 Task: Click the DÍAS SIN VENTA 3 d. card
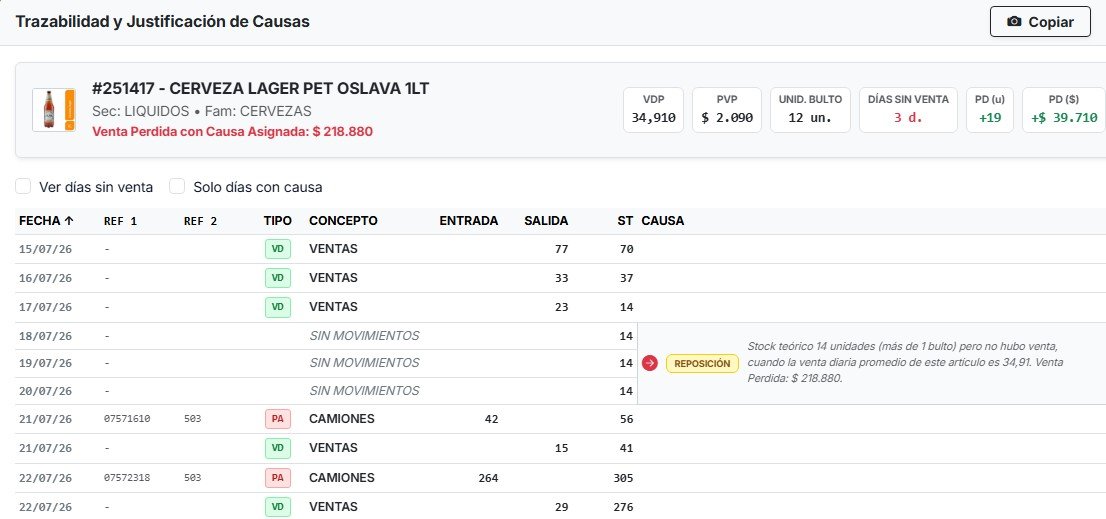point(908,109)
